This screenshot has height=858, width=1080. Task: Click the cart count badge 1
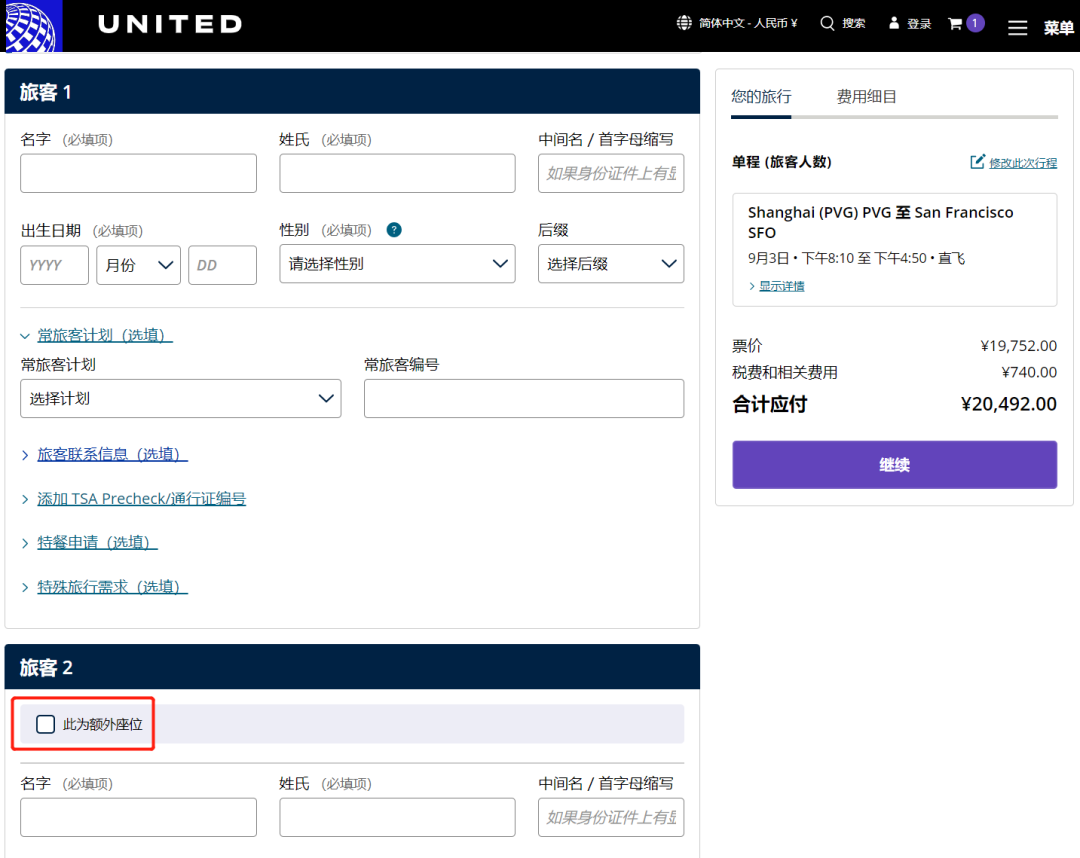click(975, 23)
